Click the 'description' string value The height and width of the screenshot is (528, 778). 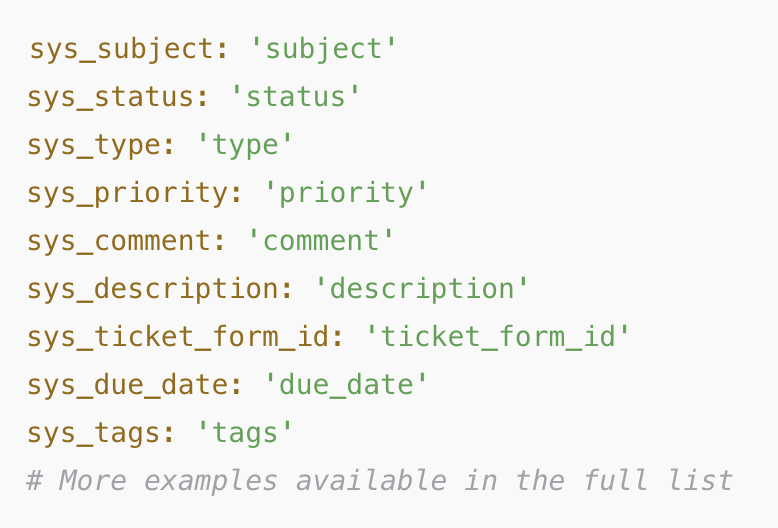pyautogui.click(x=422, y=289)
